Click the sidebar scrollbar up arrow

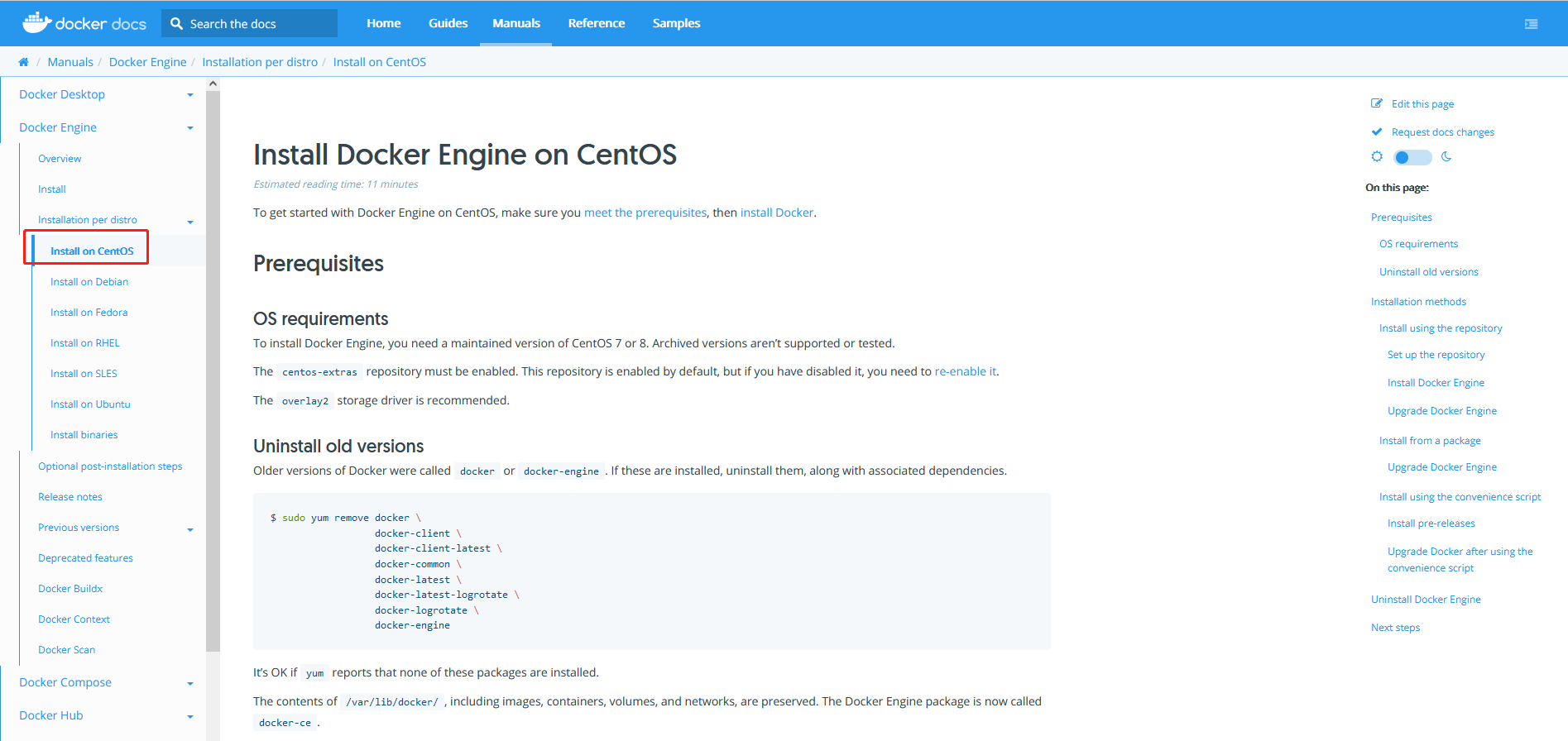coord(213,84)
